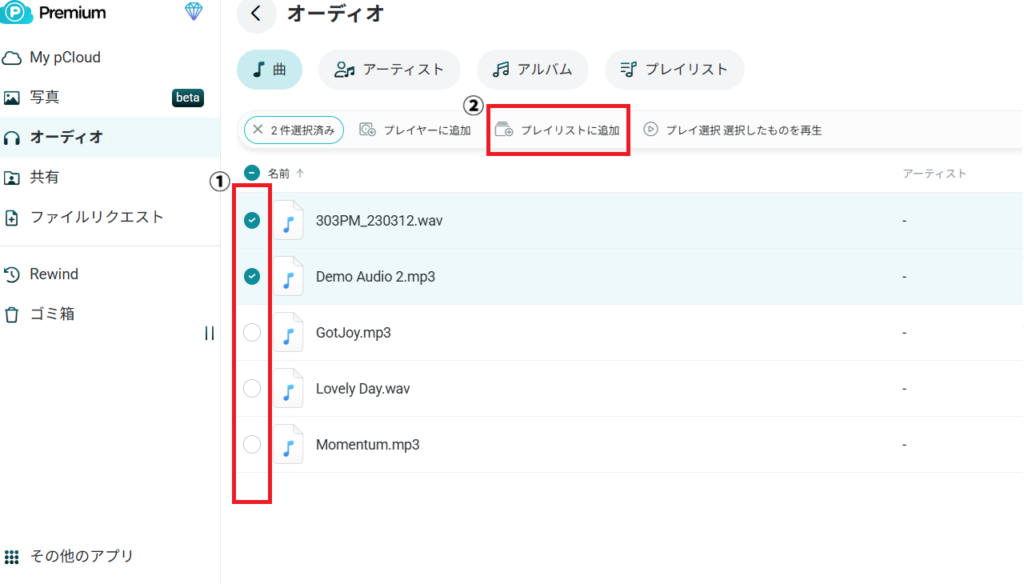Image resolution: width=1024 pixels, height=584 pixels.
Task: Click プレイリストに追加 button
Action: (558, 130)
